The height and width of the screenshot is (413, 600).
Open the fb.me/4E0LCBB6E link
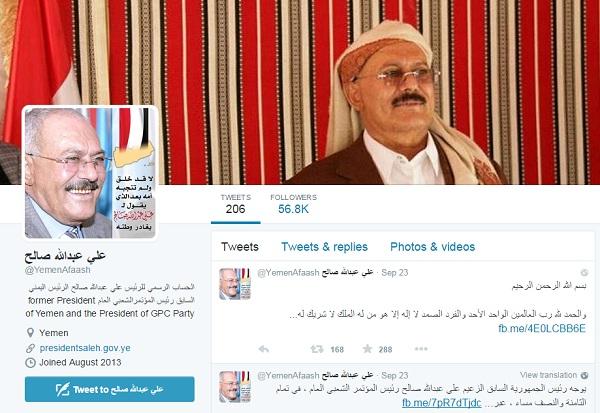coord(542,328)
